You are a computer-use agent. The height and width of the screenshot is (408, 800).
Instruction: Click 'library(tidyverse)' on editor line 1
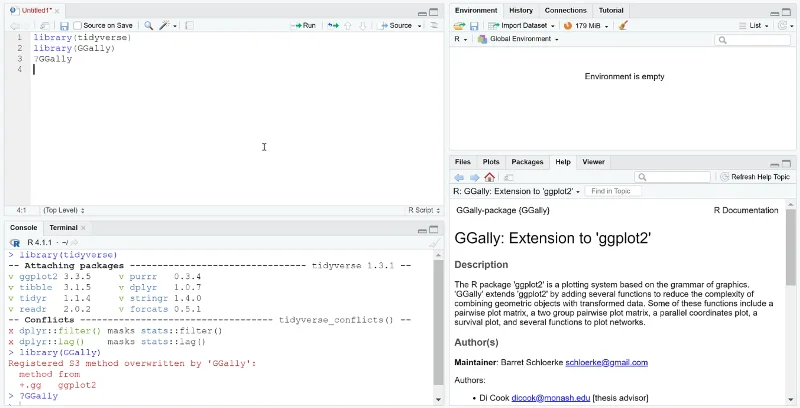coord(82,38)
